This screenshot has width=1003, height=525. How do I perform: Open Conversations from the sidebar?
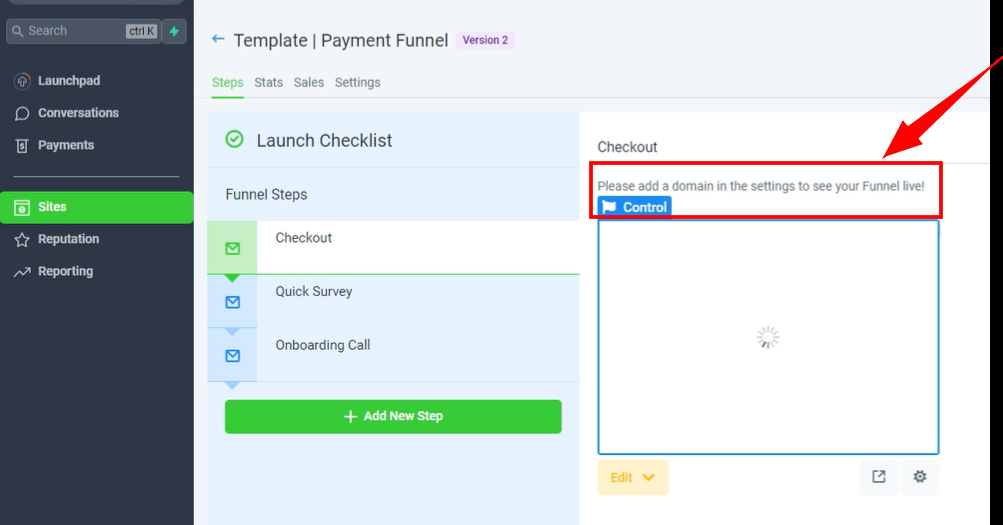click(x=78, y=113)
